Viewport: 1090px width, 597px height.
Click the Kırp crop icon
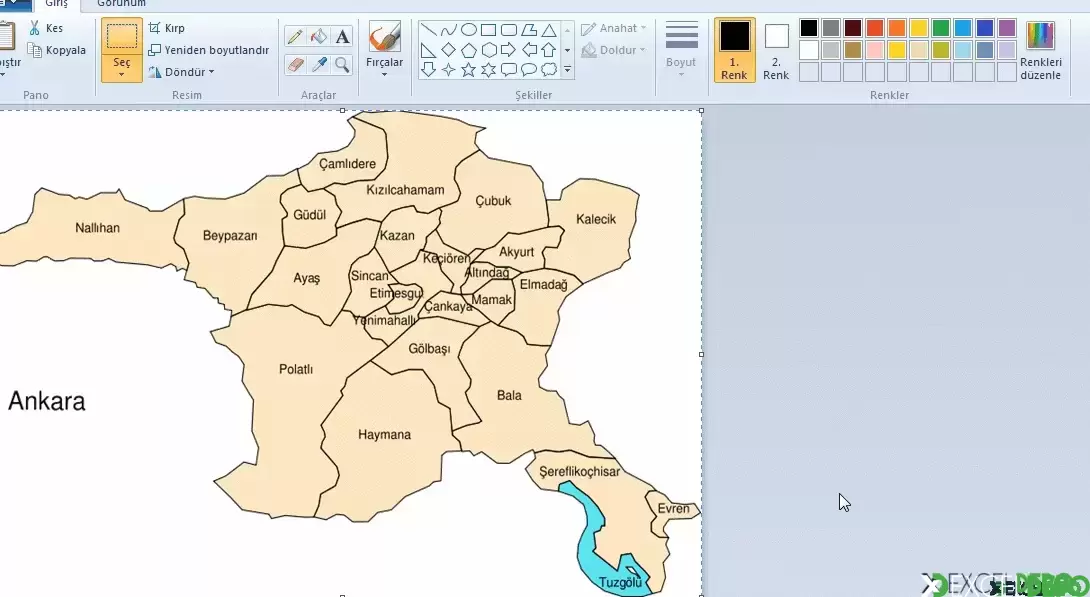point(154,28)
